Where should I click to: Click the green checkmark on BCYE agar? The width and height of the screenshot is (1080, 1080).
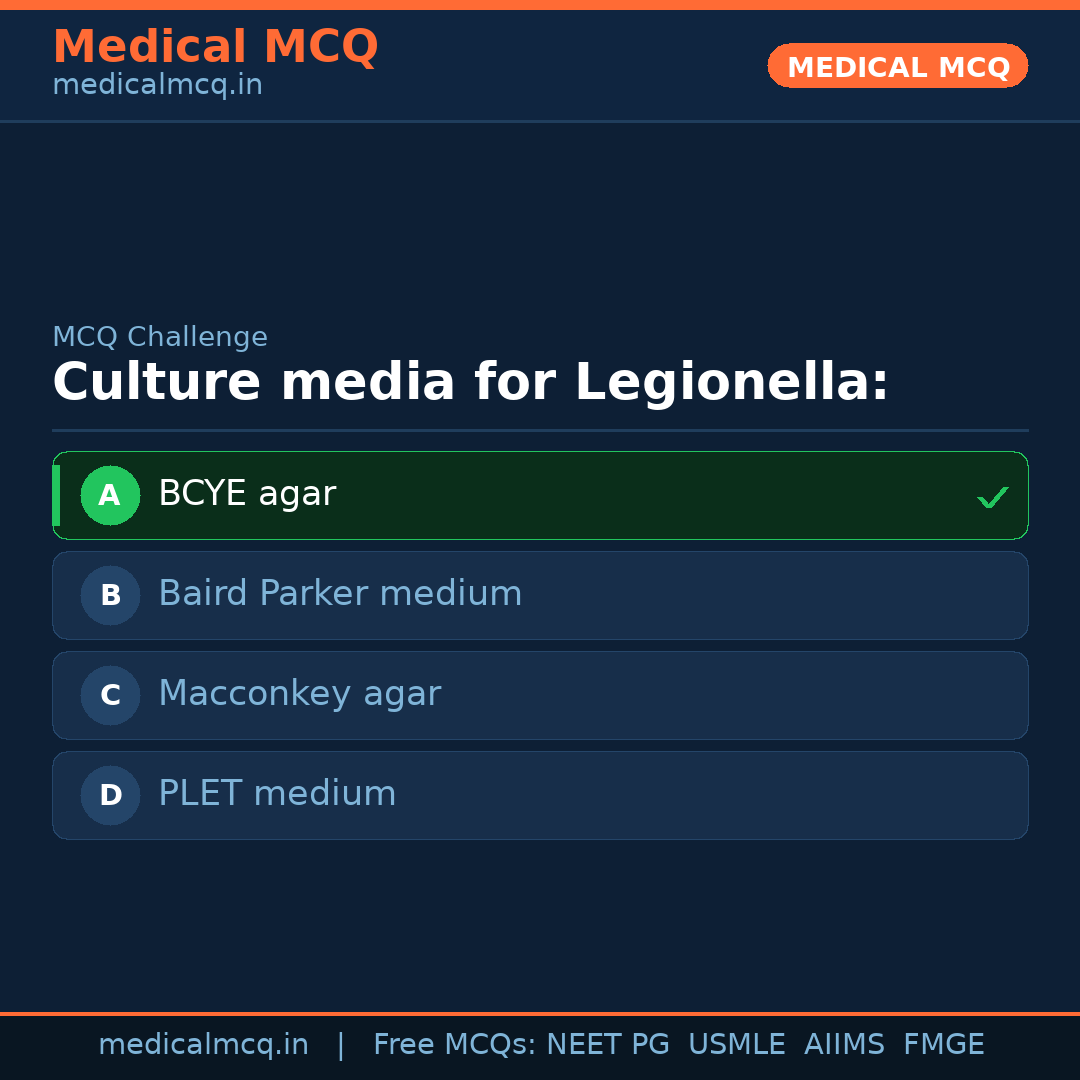pyautogui.click(x=992, y=497)
